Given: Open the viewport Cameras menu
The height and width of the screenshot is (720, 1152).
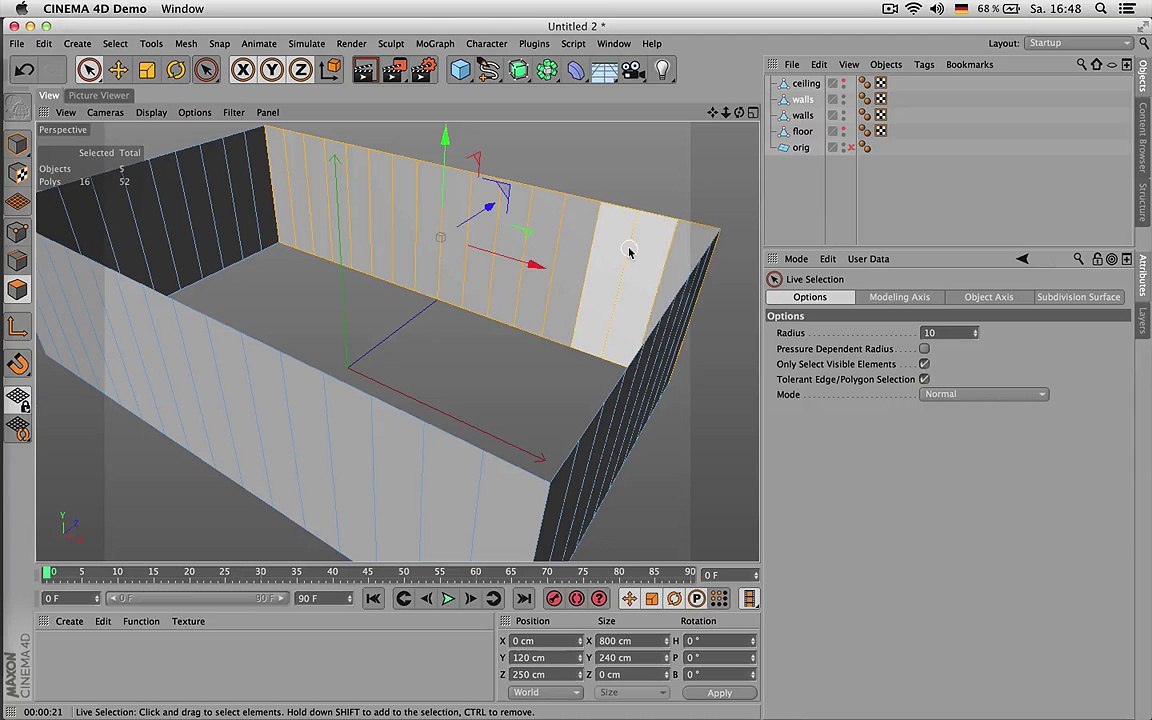Looking at the screenshot, I should coord(105,112).
